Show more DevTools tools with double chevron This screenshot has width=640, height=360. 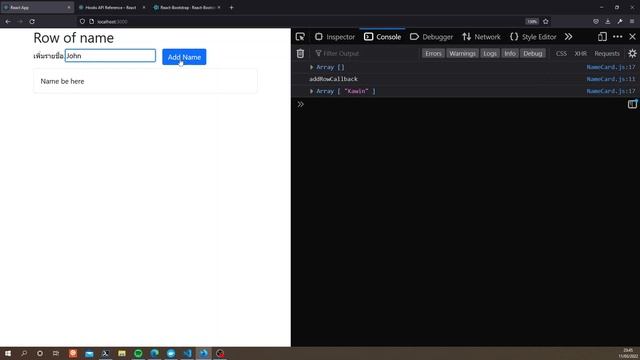[x=568, y=37]
